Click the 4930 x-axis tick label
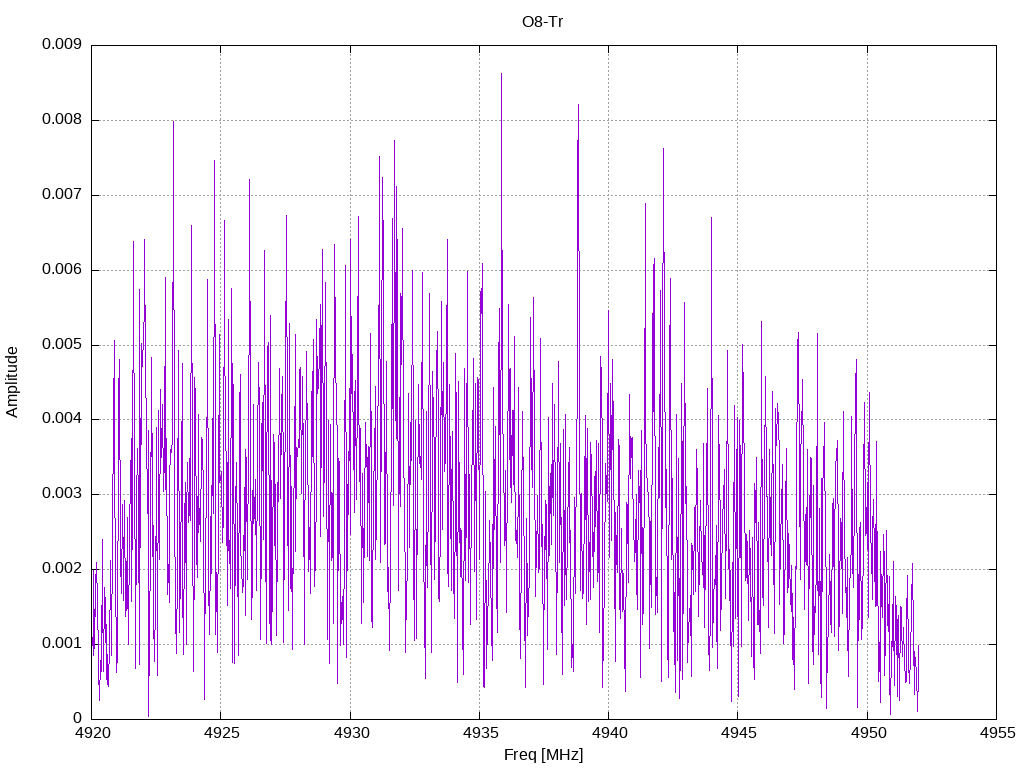 351,733
